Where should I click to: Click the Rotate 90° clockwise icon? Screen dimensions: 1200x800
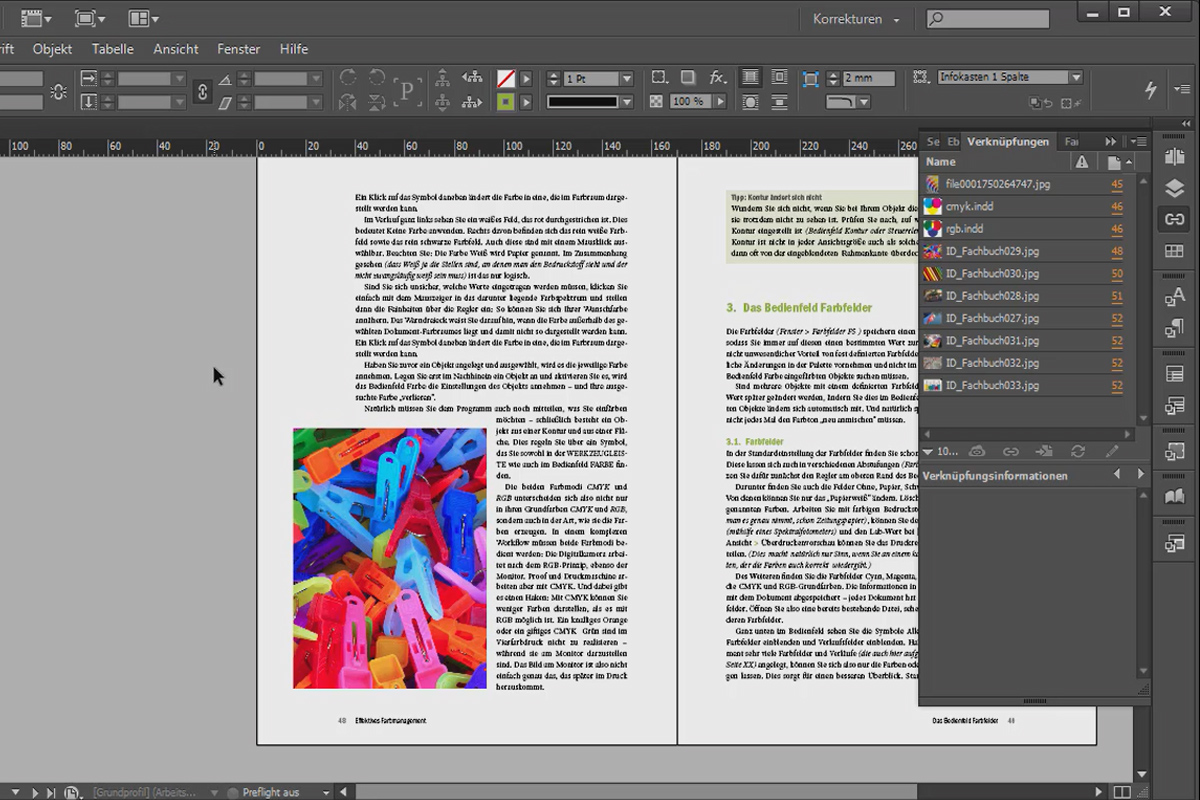click(x=348, y=78)
